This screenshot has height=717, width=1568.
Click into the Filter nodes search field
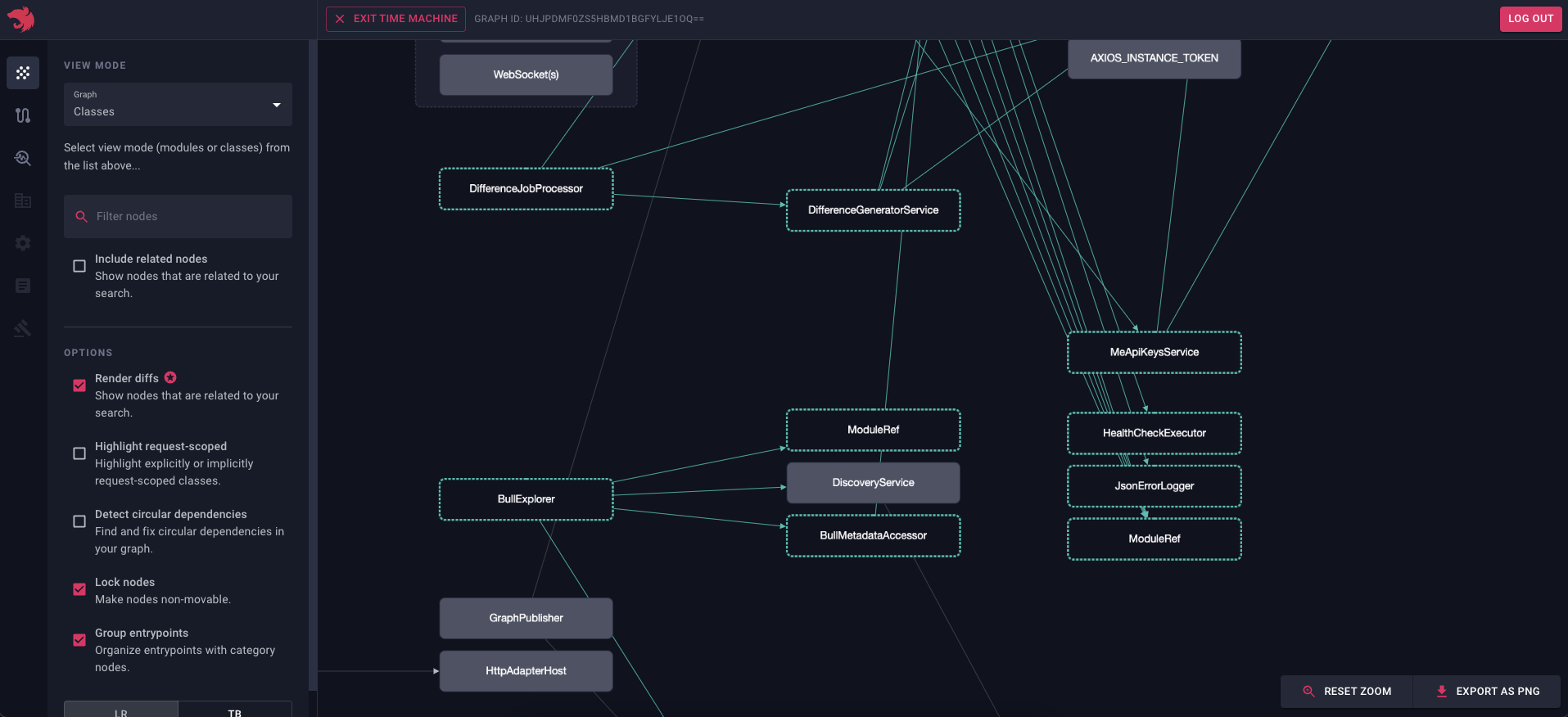click(188, 216)
